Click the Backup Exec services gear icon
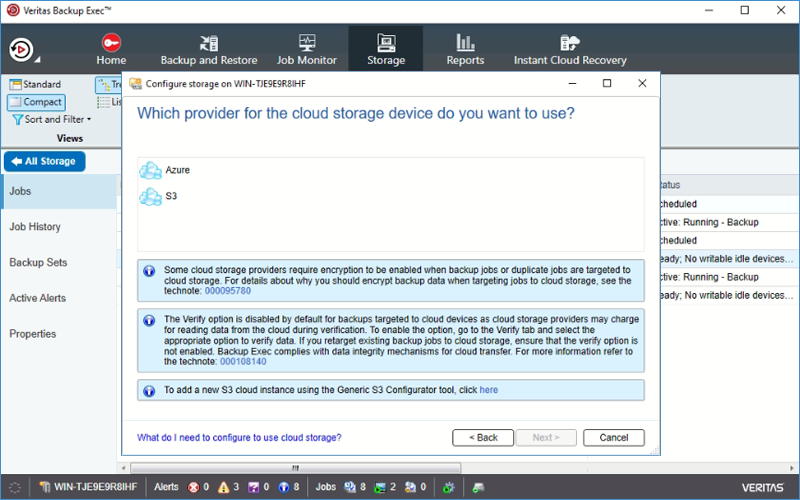 tap(448, 487)
